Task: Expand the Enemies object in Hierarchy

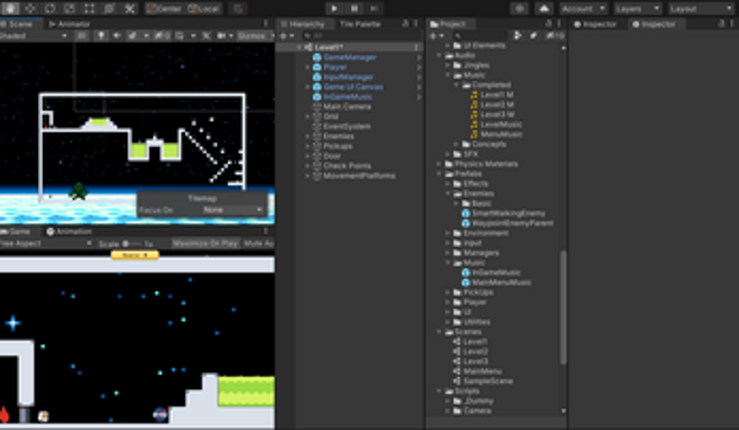Action: pos(308,136)
